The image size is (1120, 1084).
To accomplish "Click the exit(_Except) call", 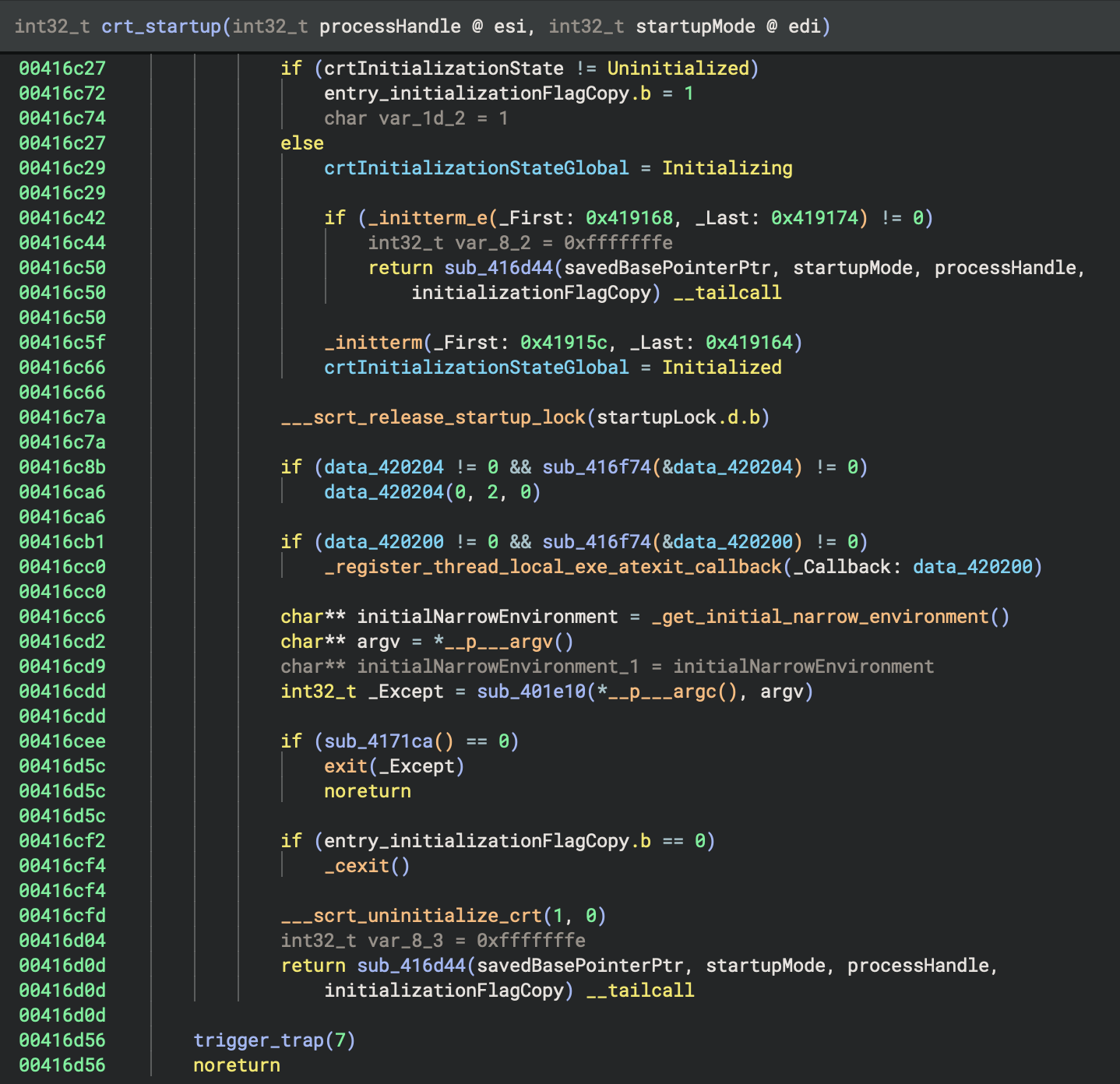I will [345, 766].
